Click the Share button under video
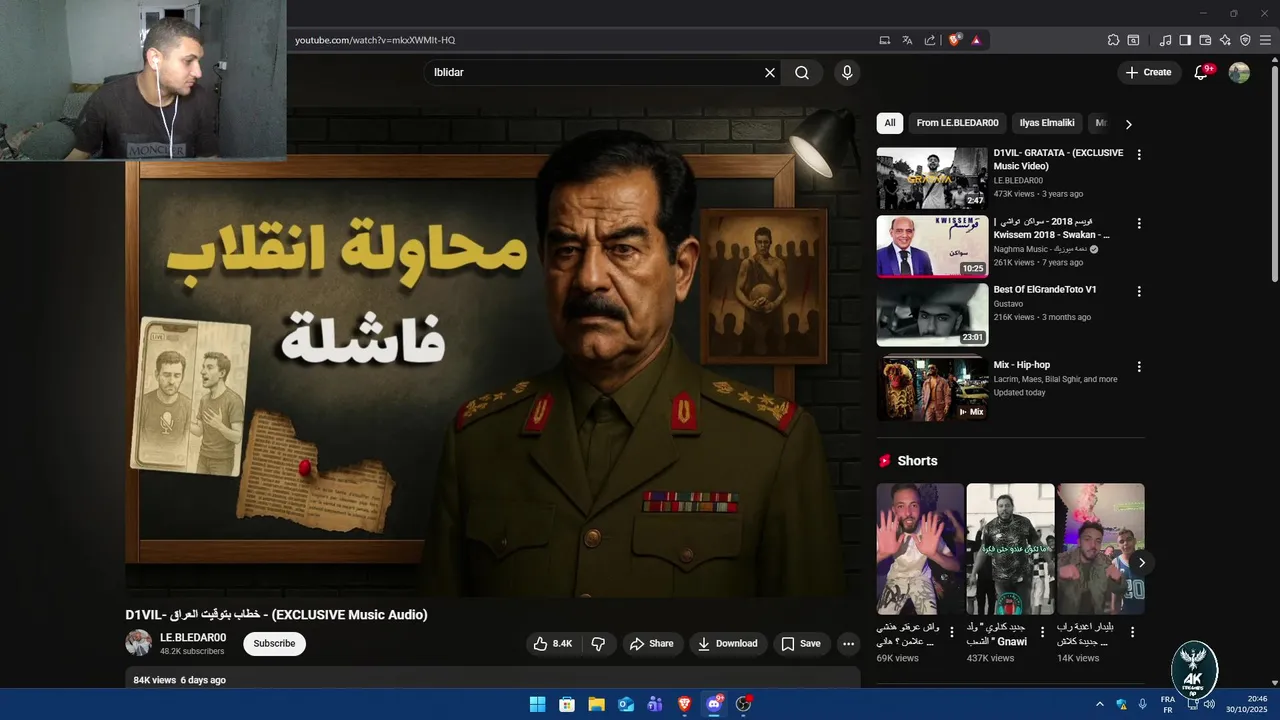Screen dimensions: 1280x720 [651, 644]
